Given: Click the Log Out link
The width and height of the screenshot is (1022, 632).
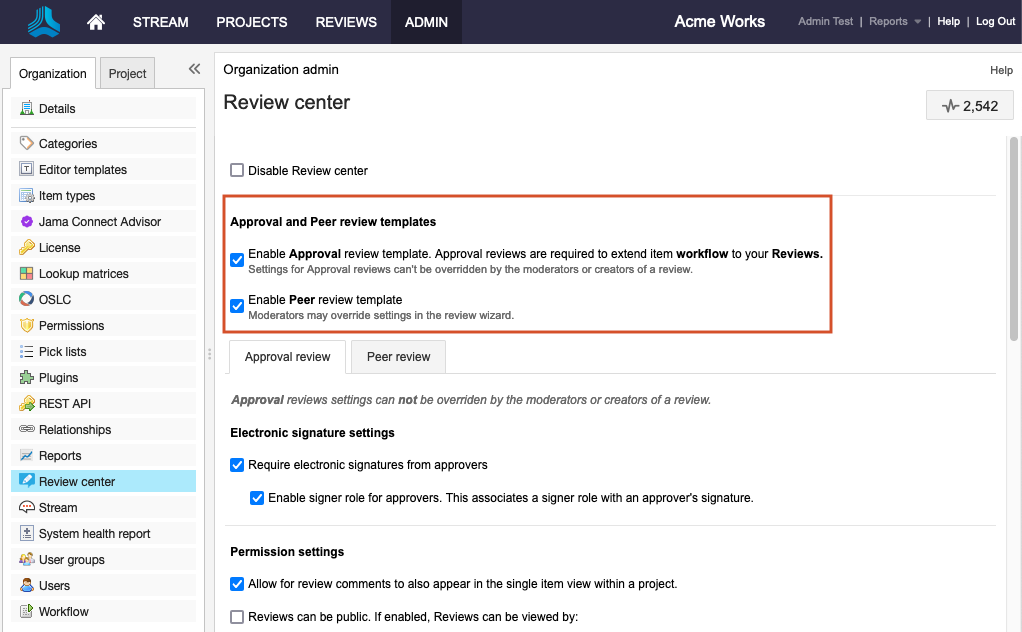Looking at the screenshot, I should click(995, 22).
